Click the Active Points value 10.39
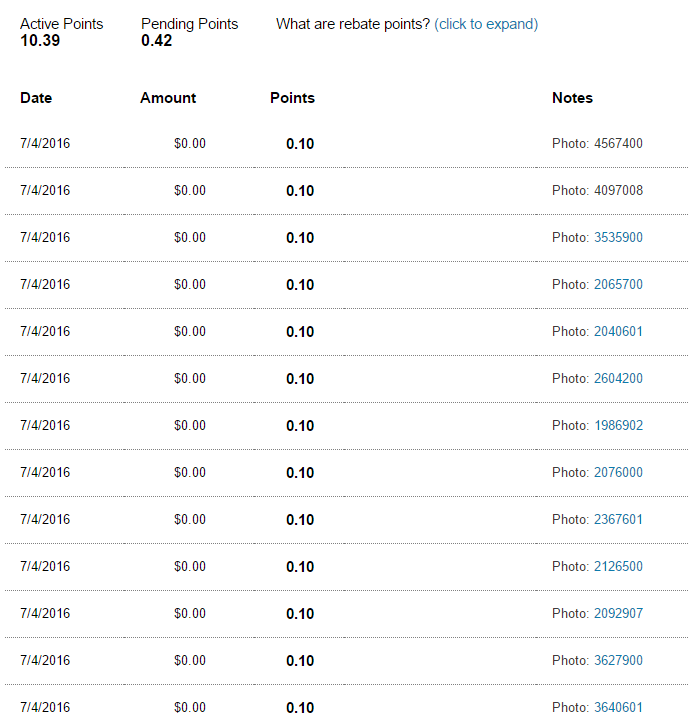Viewport: 689px width, 723px height. [40, 41]
